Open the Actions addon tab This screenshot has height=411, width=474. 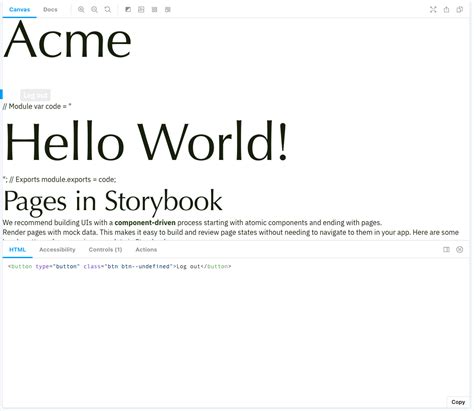(146, 250)
